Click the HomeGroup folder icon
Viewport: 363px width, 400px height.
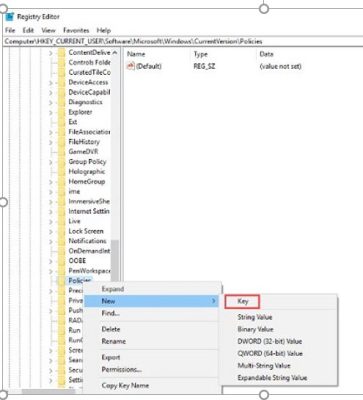tap(62, 182)
